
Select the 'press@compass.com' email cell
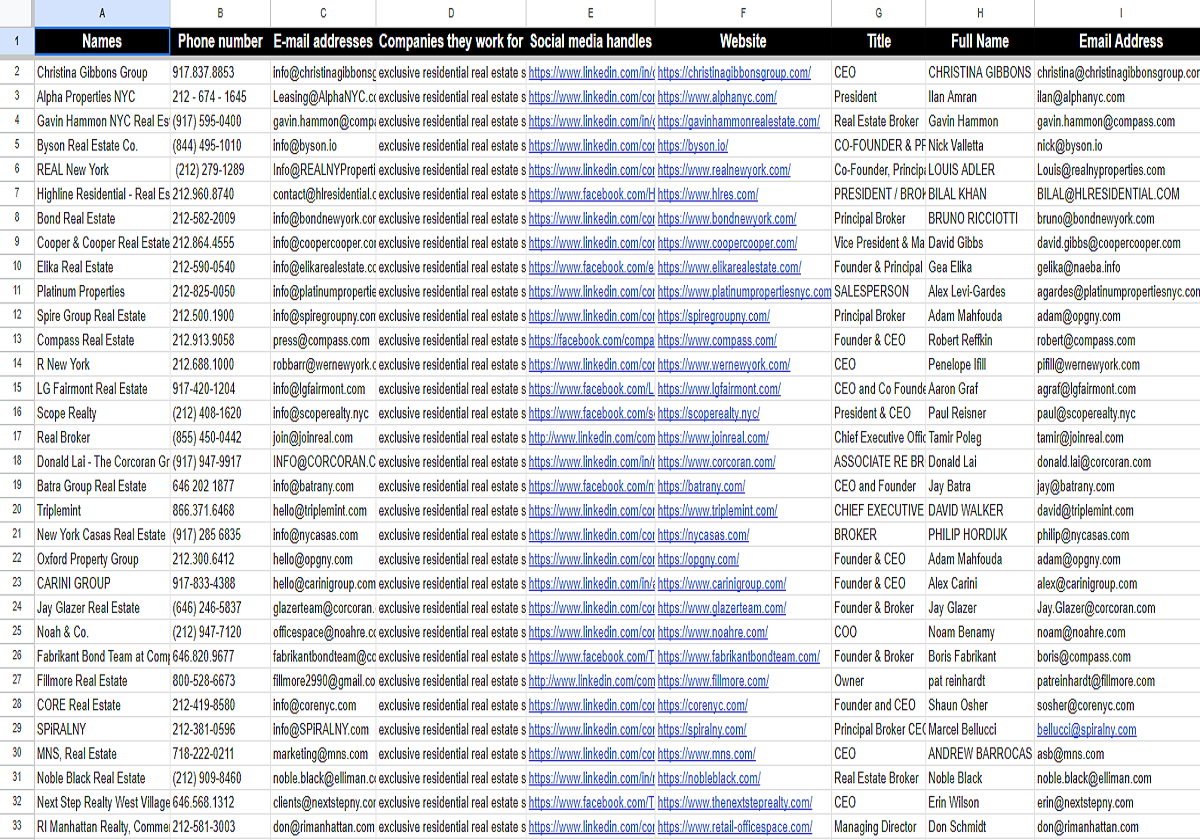point(323,340)
